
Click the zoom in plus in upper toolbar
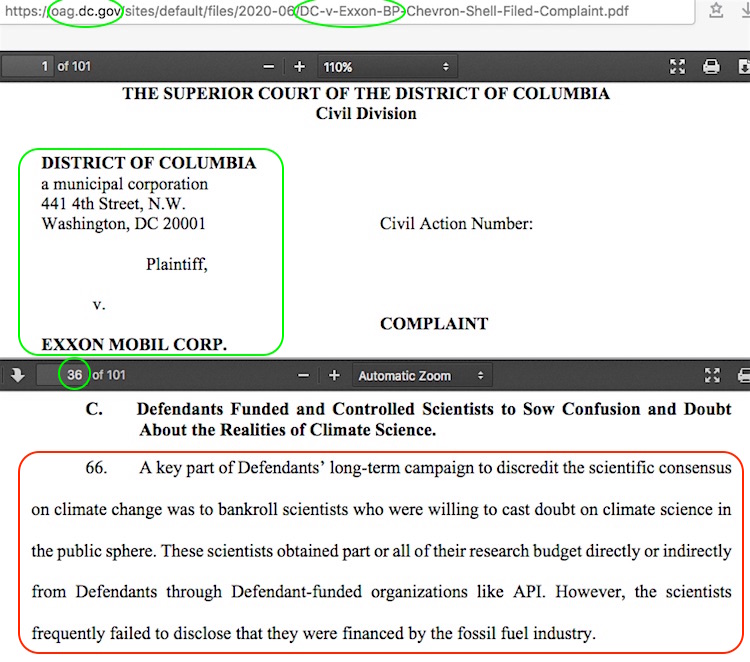[299, 66]
